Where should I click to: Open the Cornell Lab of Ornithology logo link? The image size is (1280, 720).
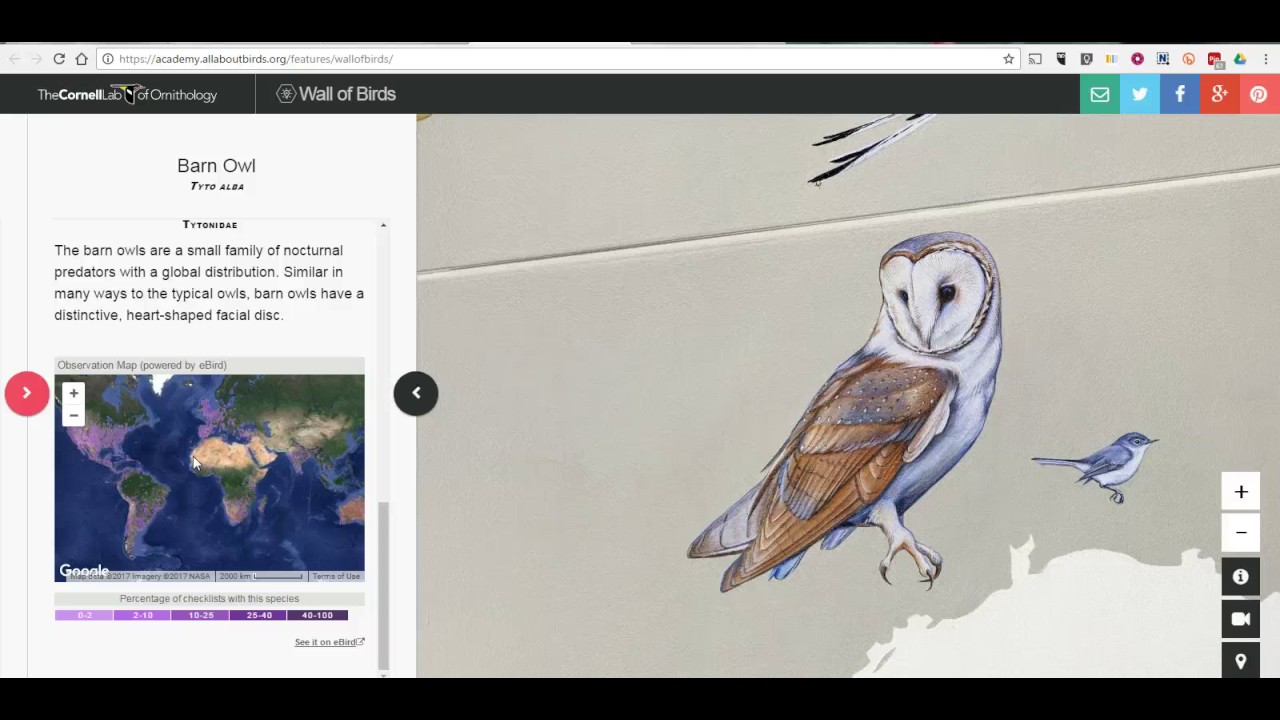click(x=127, y=94)
